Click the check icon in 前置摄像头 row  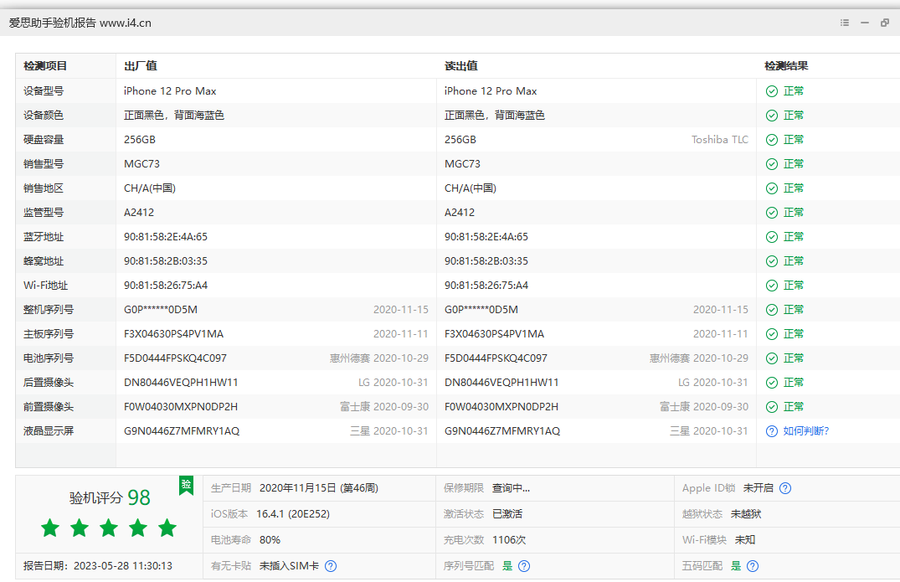click(772, 407)
